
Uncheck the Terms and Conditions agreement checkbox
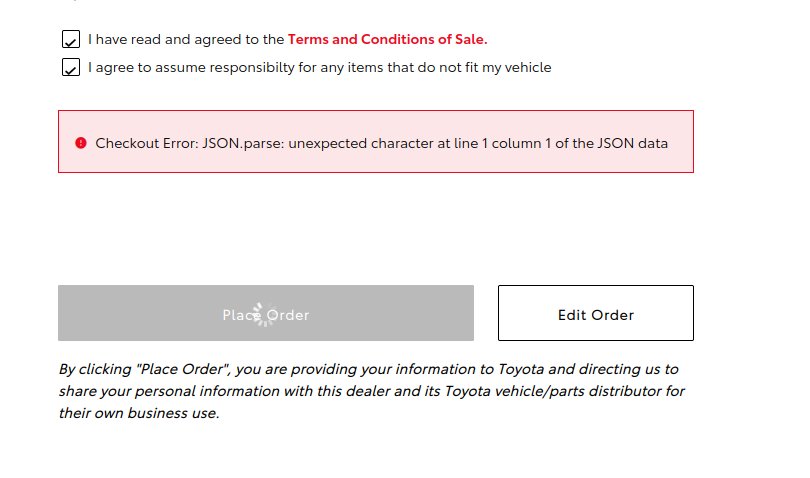[x=71, y=39]
